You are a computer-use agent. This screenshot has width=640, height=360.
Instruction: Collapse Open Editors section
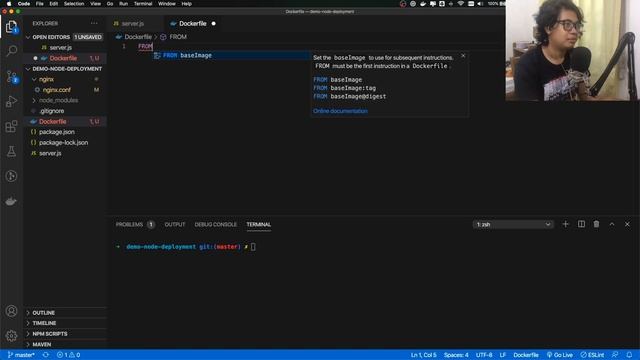tap(28, 37)
